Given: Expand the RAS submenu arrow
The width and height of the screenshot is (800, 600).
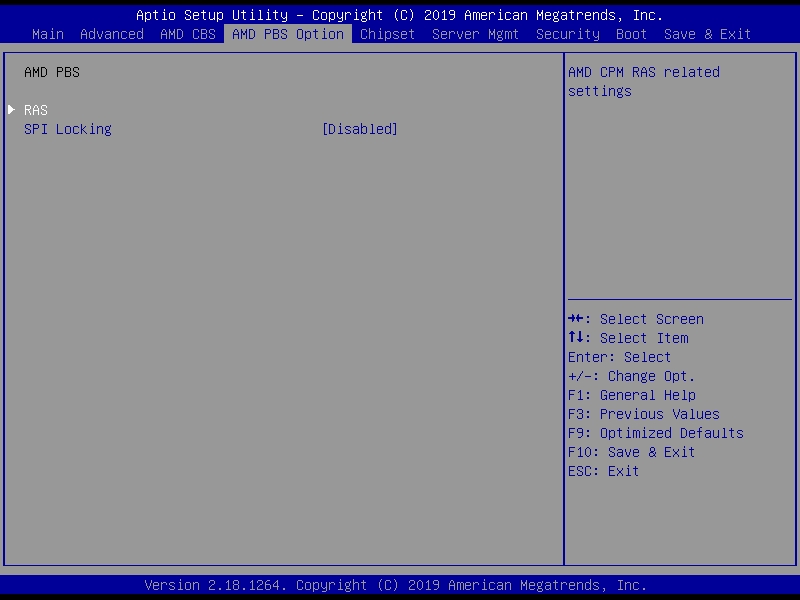Looking at the screenshot, I should [x=11, y=110].
